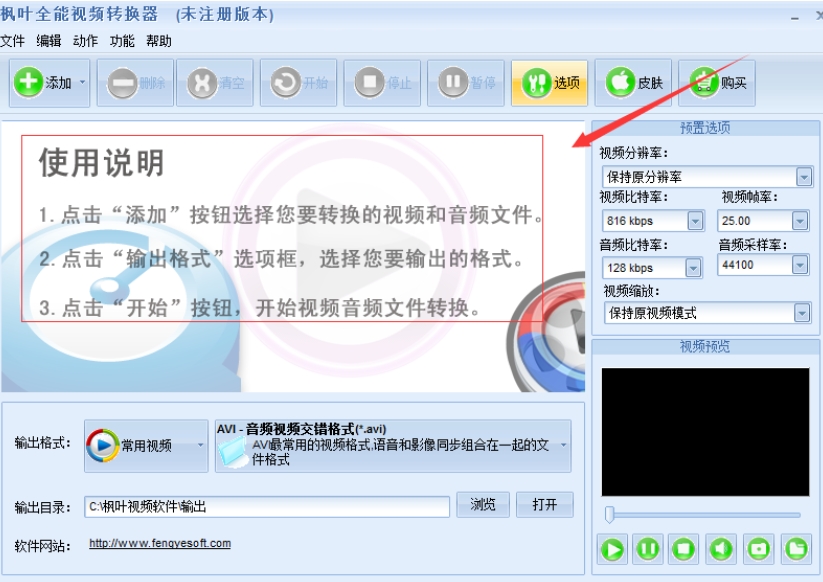
Task: Toggle the preview speaker mute icon
Action: 721,549
